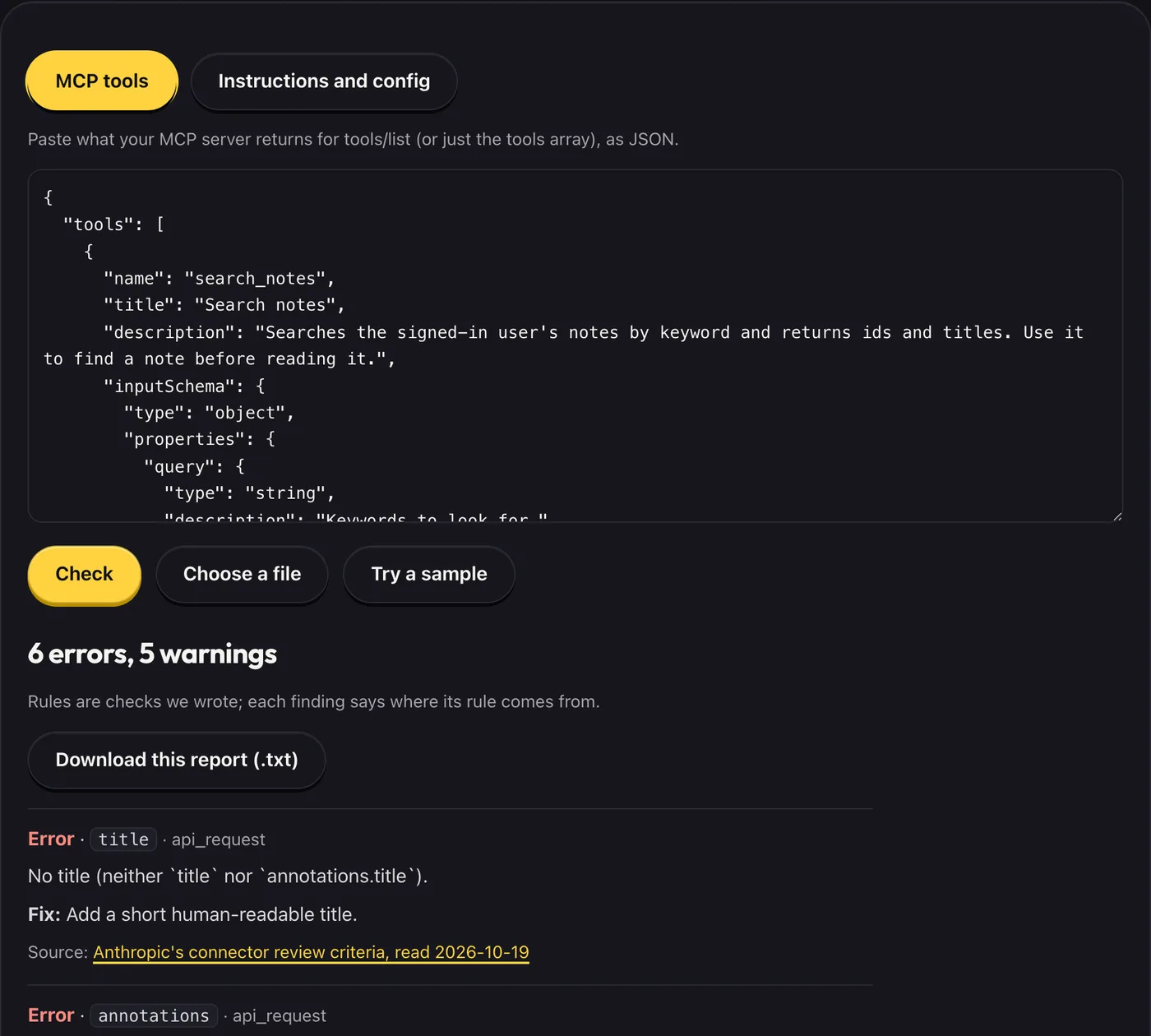Click the api_request label beside title tag
The image size is (1151, 1036).
219,839
